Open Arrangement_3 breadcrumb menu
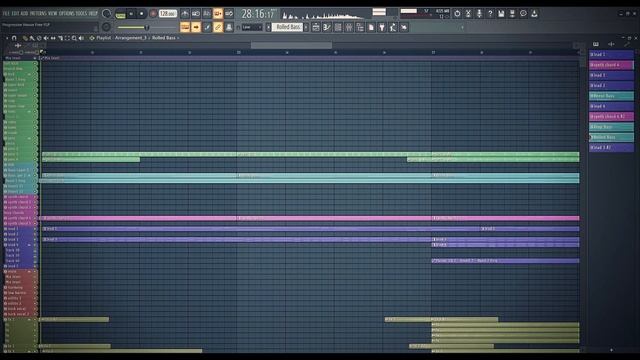Screen dimensions: 640x360 point(131,38)
